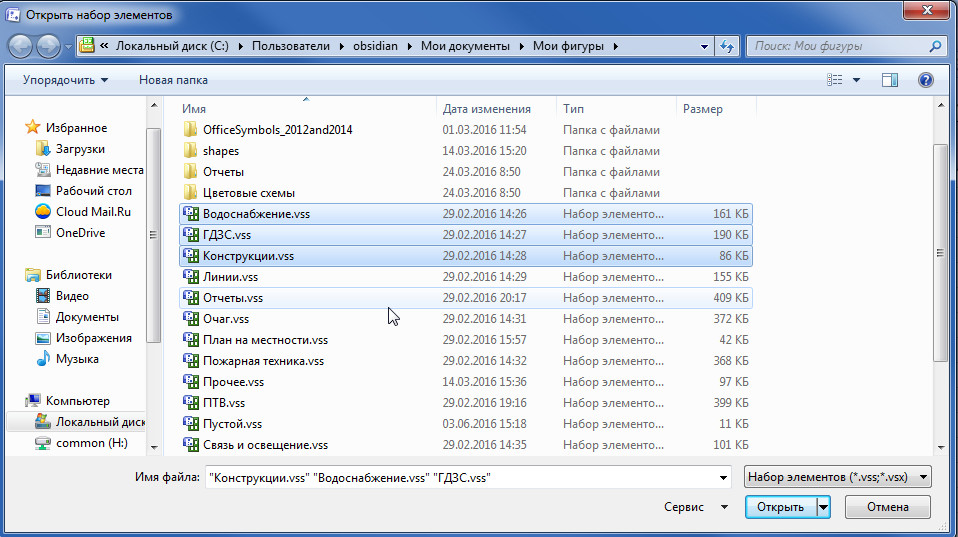Click the file list vertical scrollbar thumb
958x537 pixels.
941,254
